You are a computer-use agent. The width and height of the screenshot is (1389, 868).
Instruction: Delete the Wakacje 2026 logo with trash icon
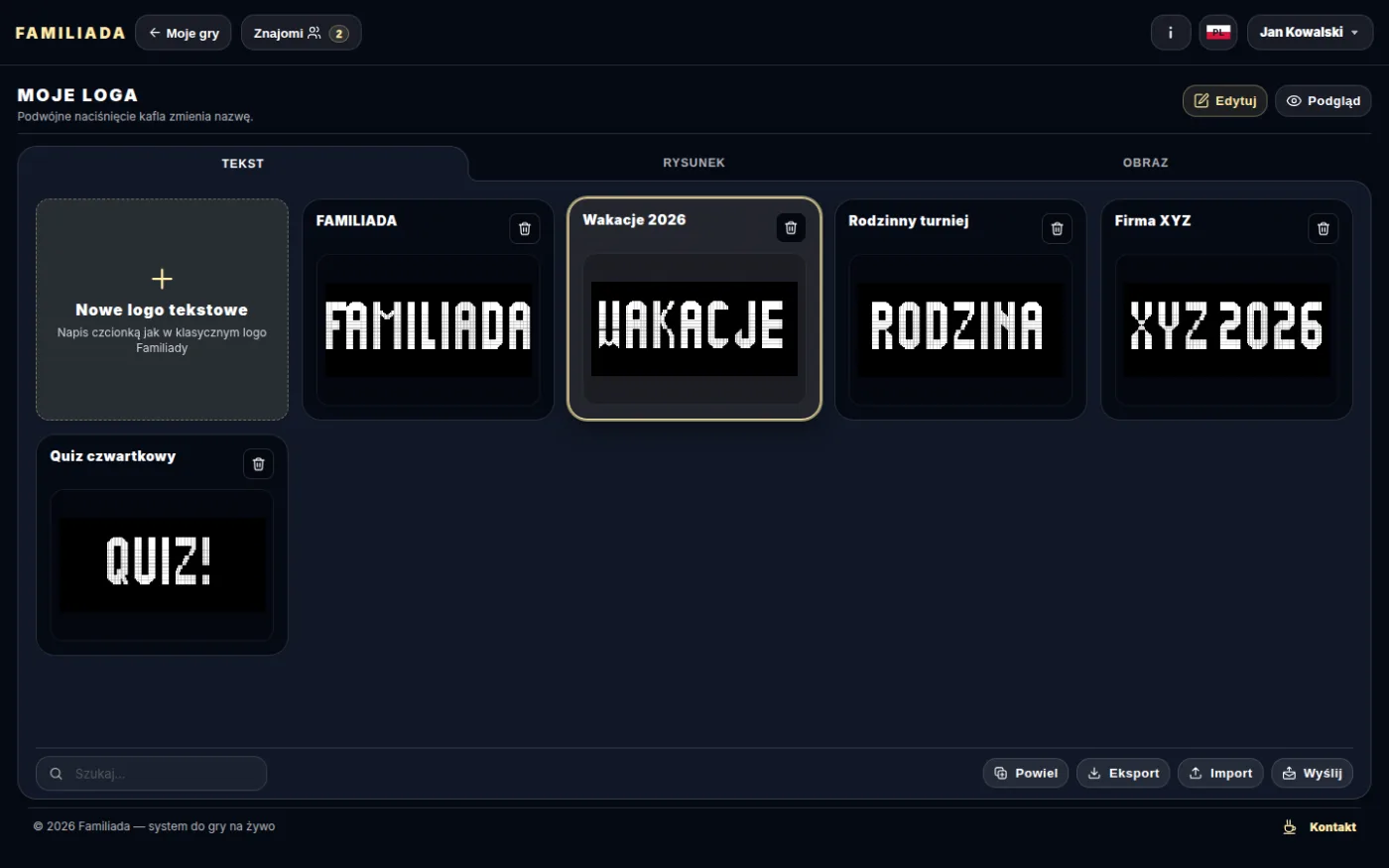(791, 227)
